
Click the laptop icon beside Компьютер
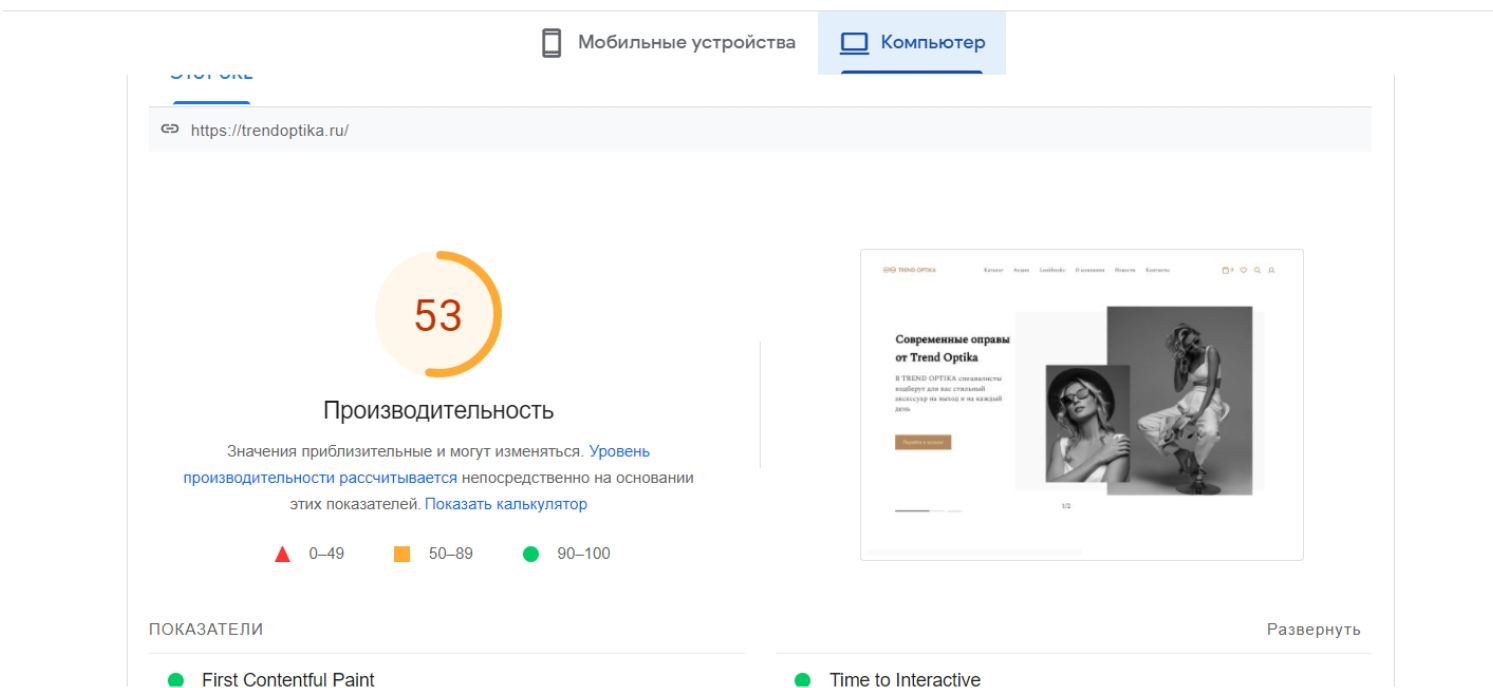coord(853,43)
